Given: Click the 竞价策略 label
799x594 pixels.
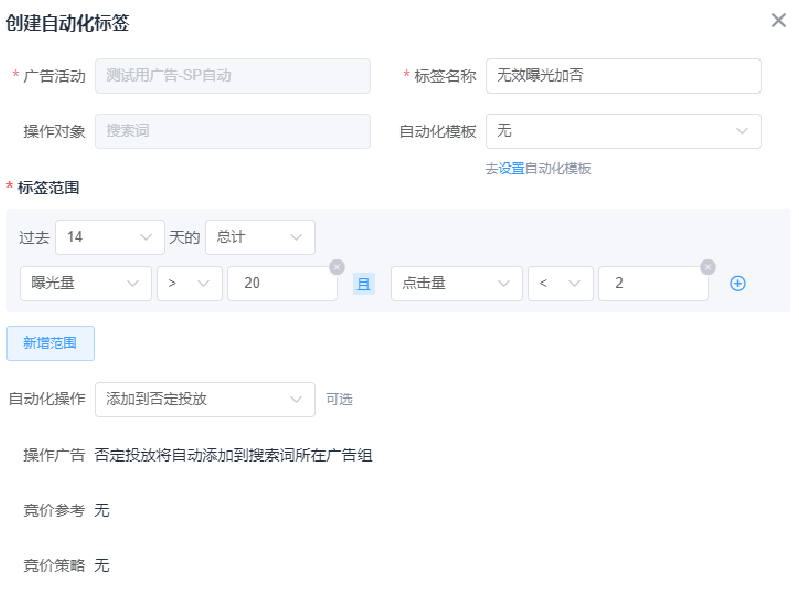Looking at the screenshot, I should 54,565.
